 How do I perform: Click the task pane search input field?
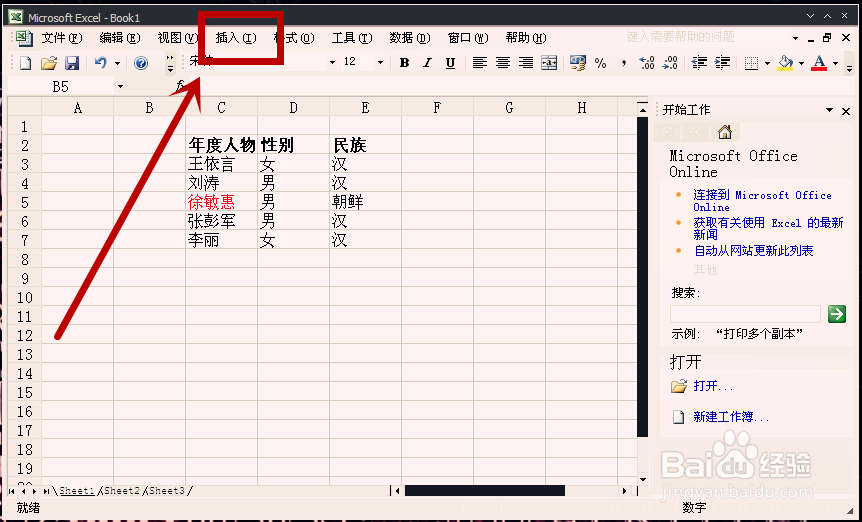[745, 314]
